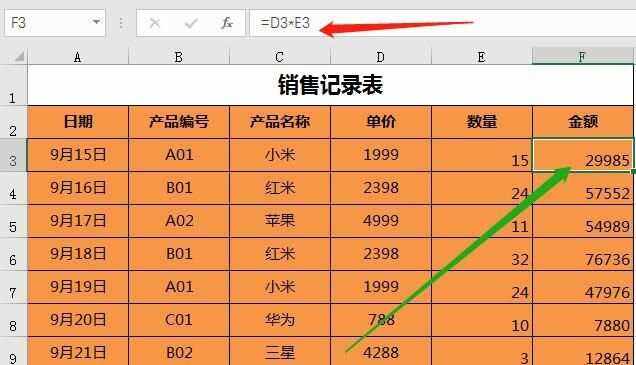The height and width of the screenshot is (365, 636).
Task: Select the product code cell C01
Action: [x=178, y=320]
